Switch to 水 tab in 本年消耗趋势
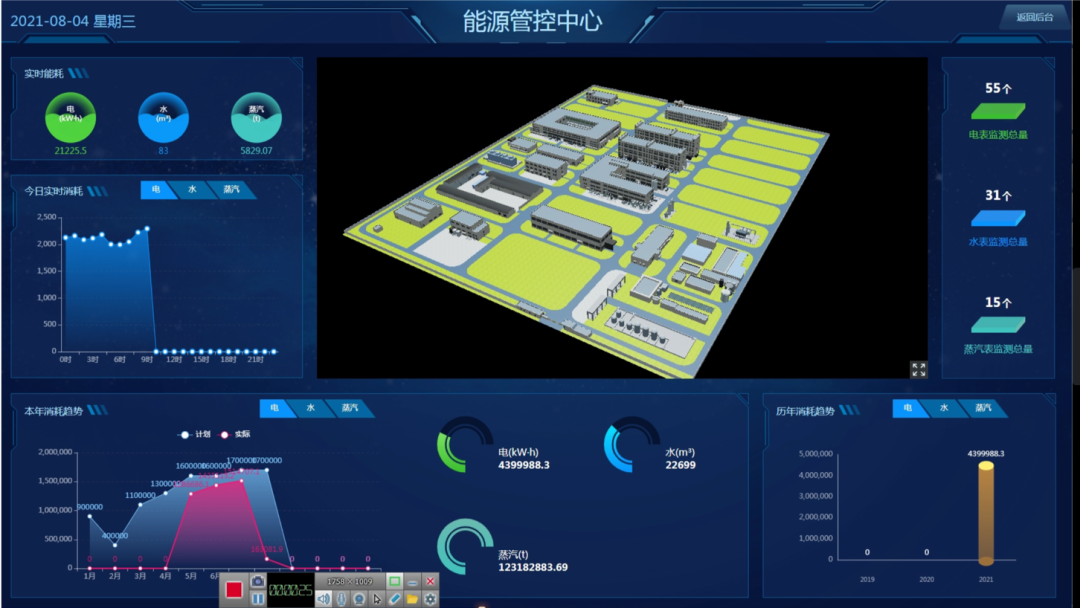This screenshot has height=608, width=1080. click(x=311, y=408)
